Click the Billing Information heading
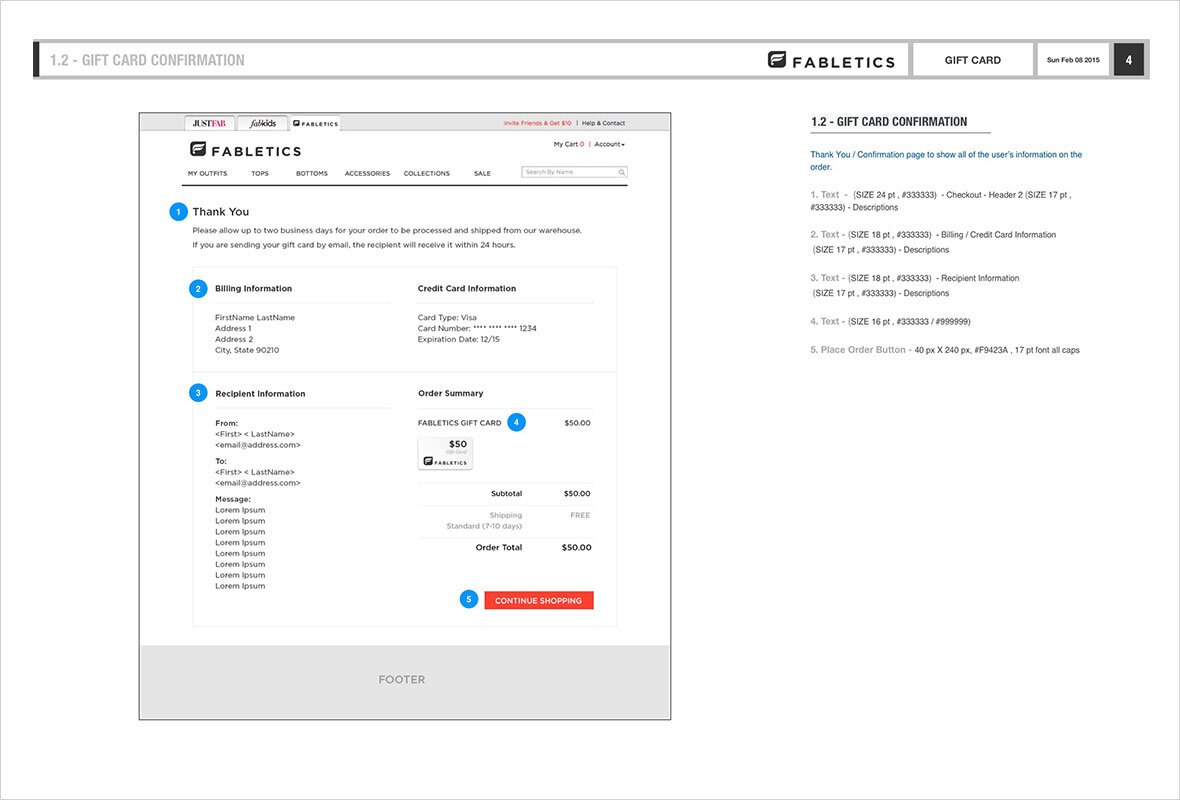The height and width of the screenshot is (800, 1180). tap(254, 288)
